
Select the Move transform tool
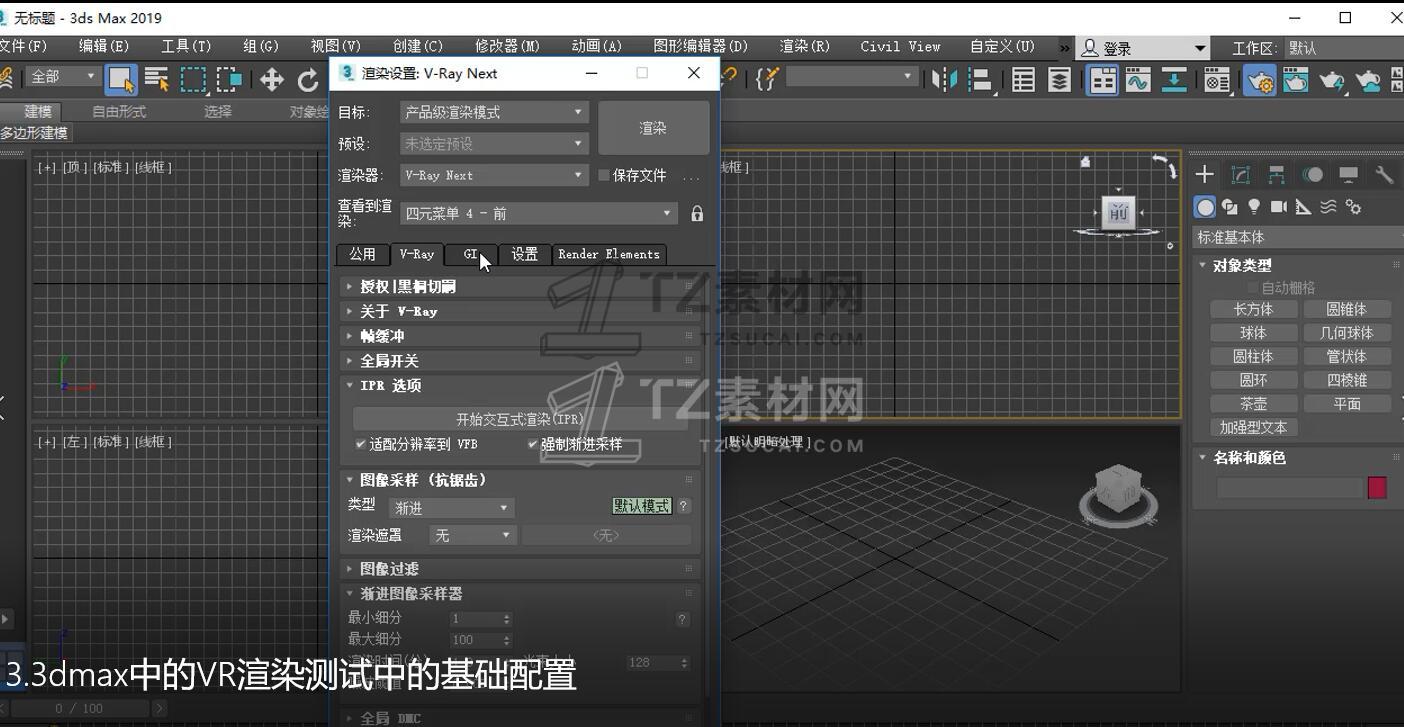(271, 80)
